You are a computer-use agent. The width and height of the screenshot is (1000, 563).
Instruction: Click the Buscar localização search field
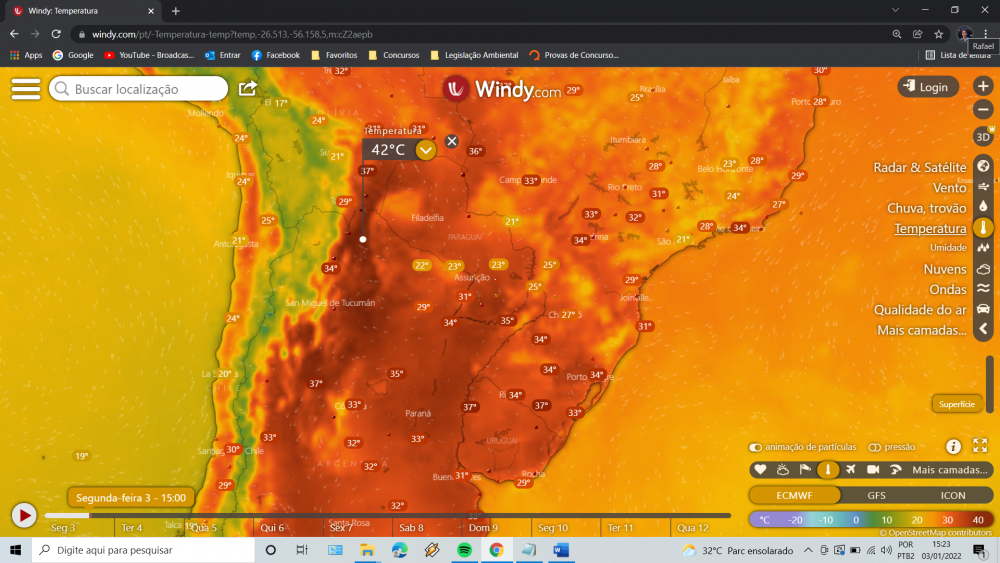[x=138, y=89]
